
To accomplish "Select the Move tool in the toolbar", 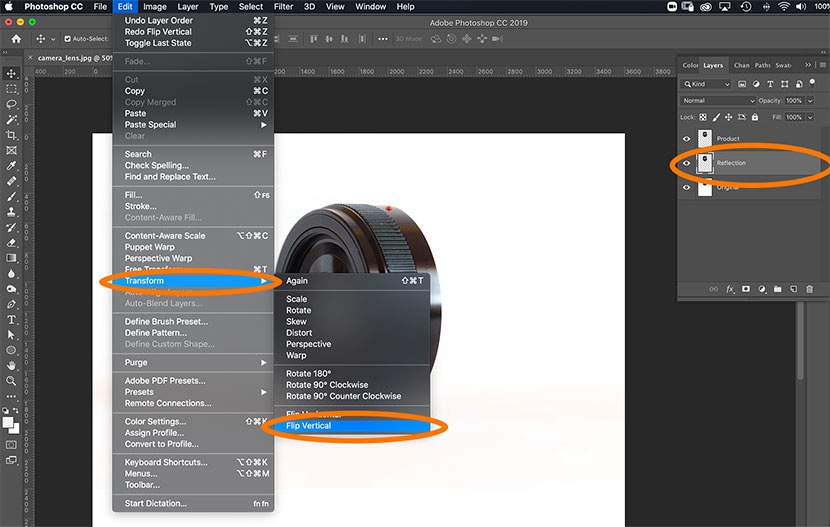I will tap(11, 74).
